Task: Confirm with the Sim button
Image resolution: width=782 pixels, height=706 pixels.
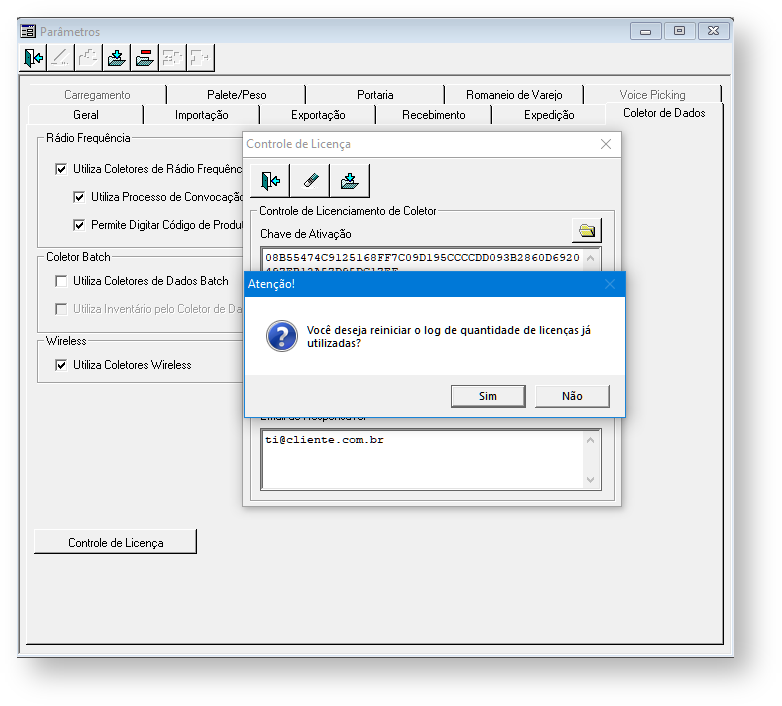Action: pos(488,396)
